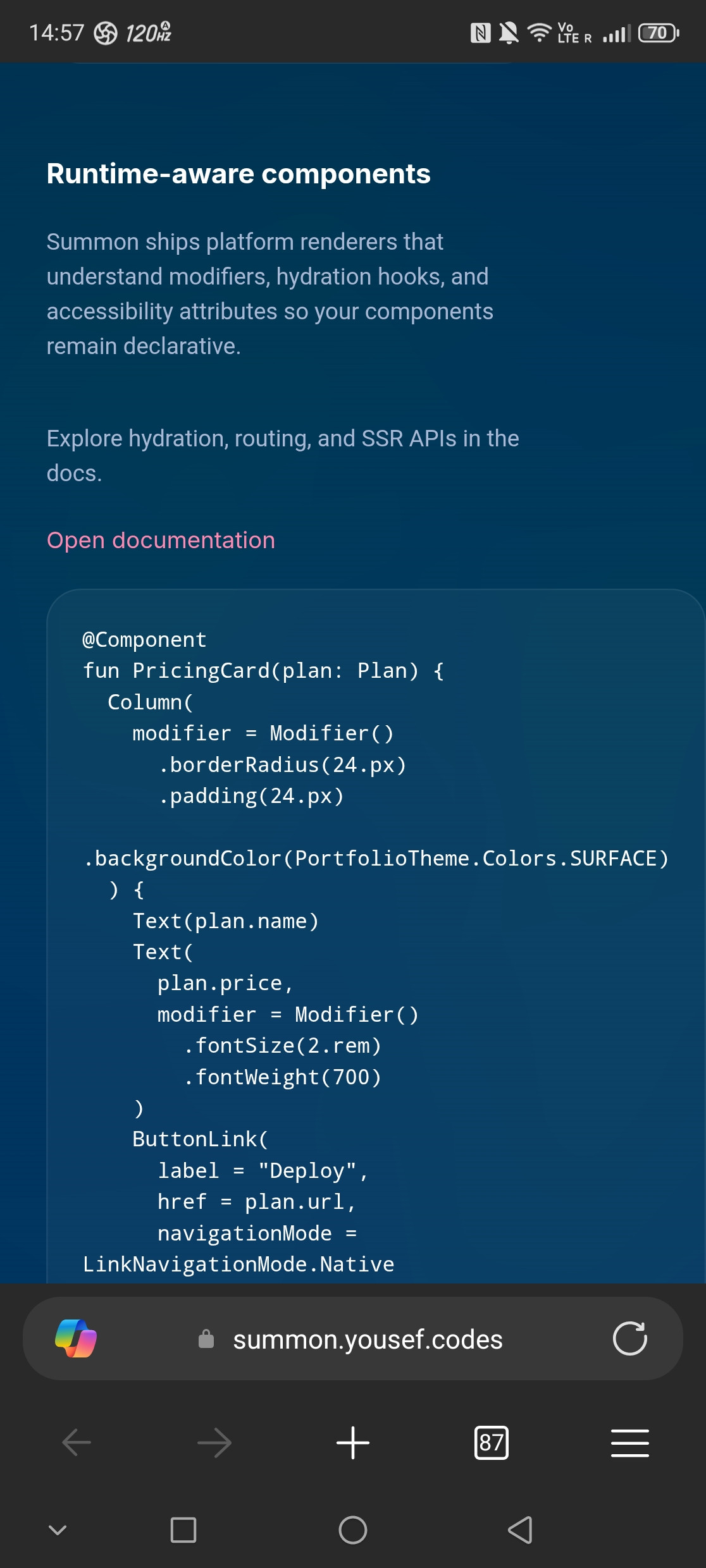
Task: Tap the padlock site security icon
Action: [206, 1339]
